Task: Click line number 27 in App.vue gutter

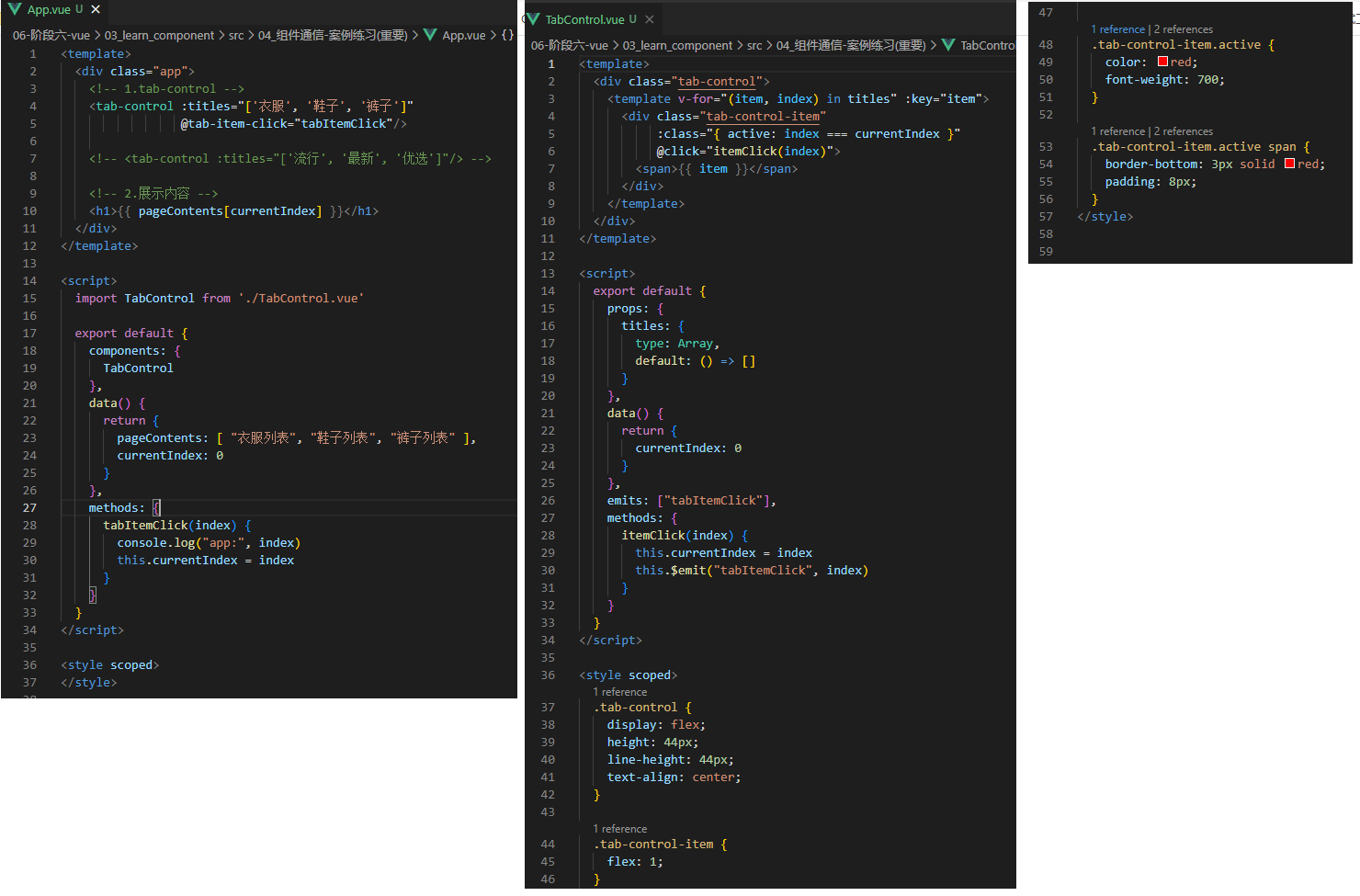Action: click(x=29, y=507)
